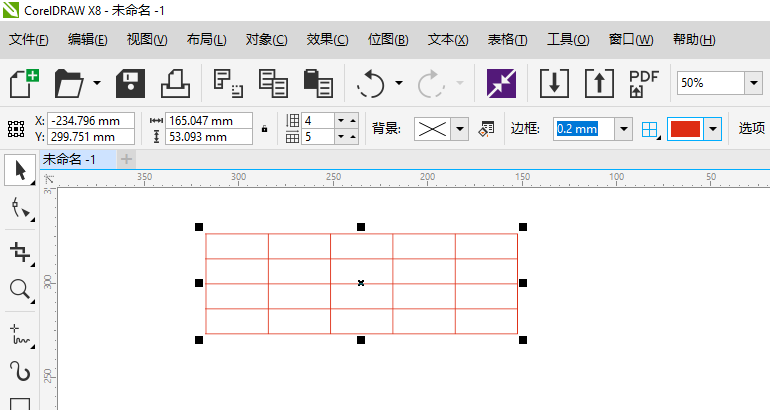Click the 选项 options button
Screen dimensions: 770x410
coord(752,129)
